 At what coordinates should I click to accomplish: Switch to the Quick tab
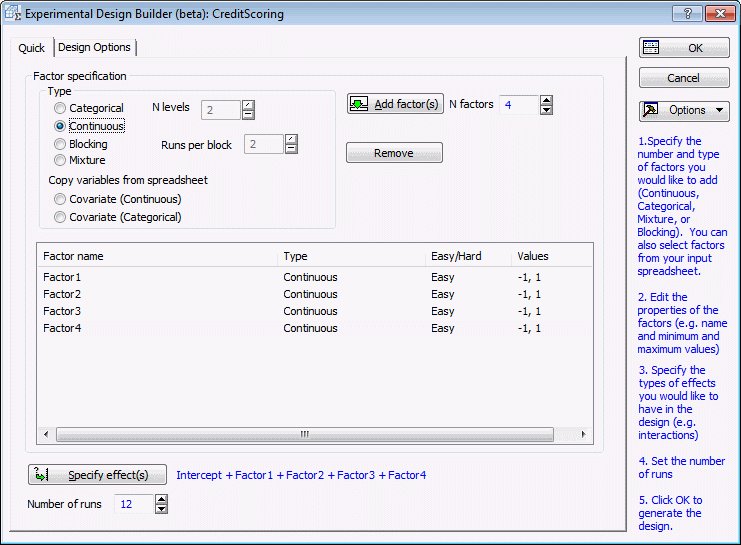31,48
